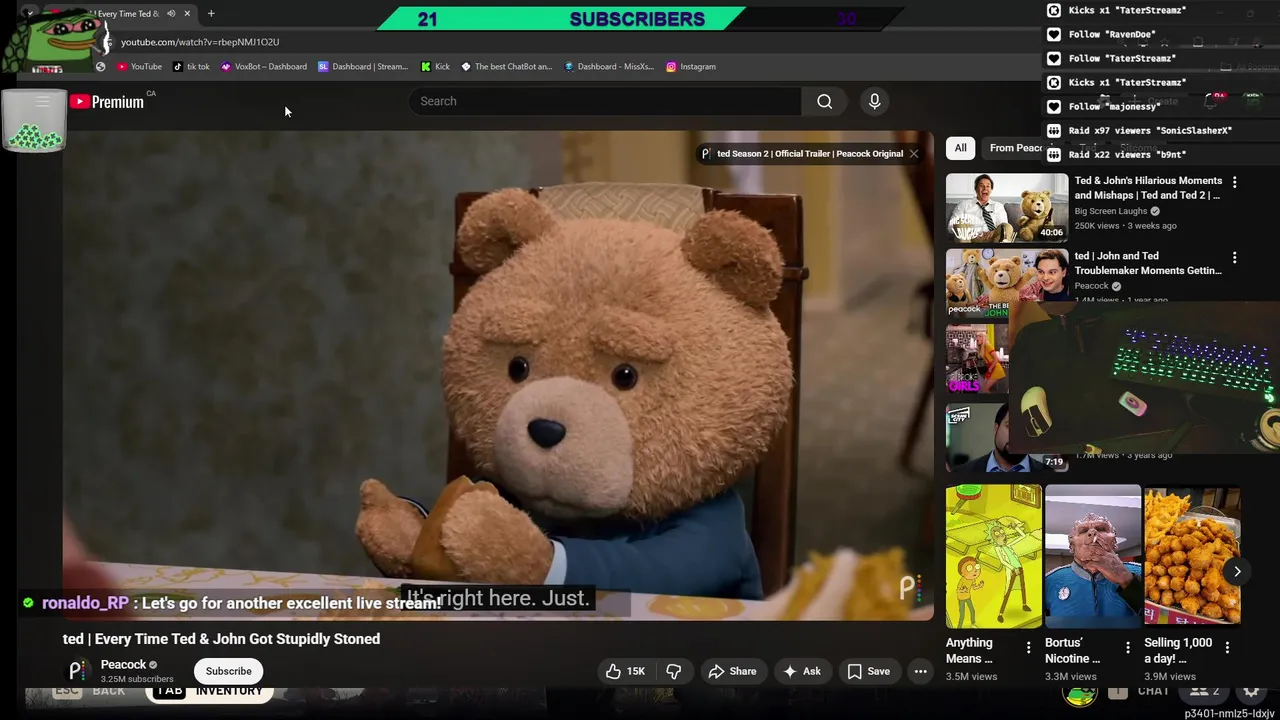Select the All filter chip
Screen dimensions: 1280x720
tap(960, 148)
